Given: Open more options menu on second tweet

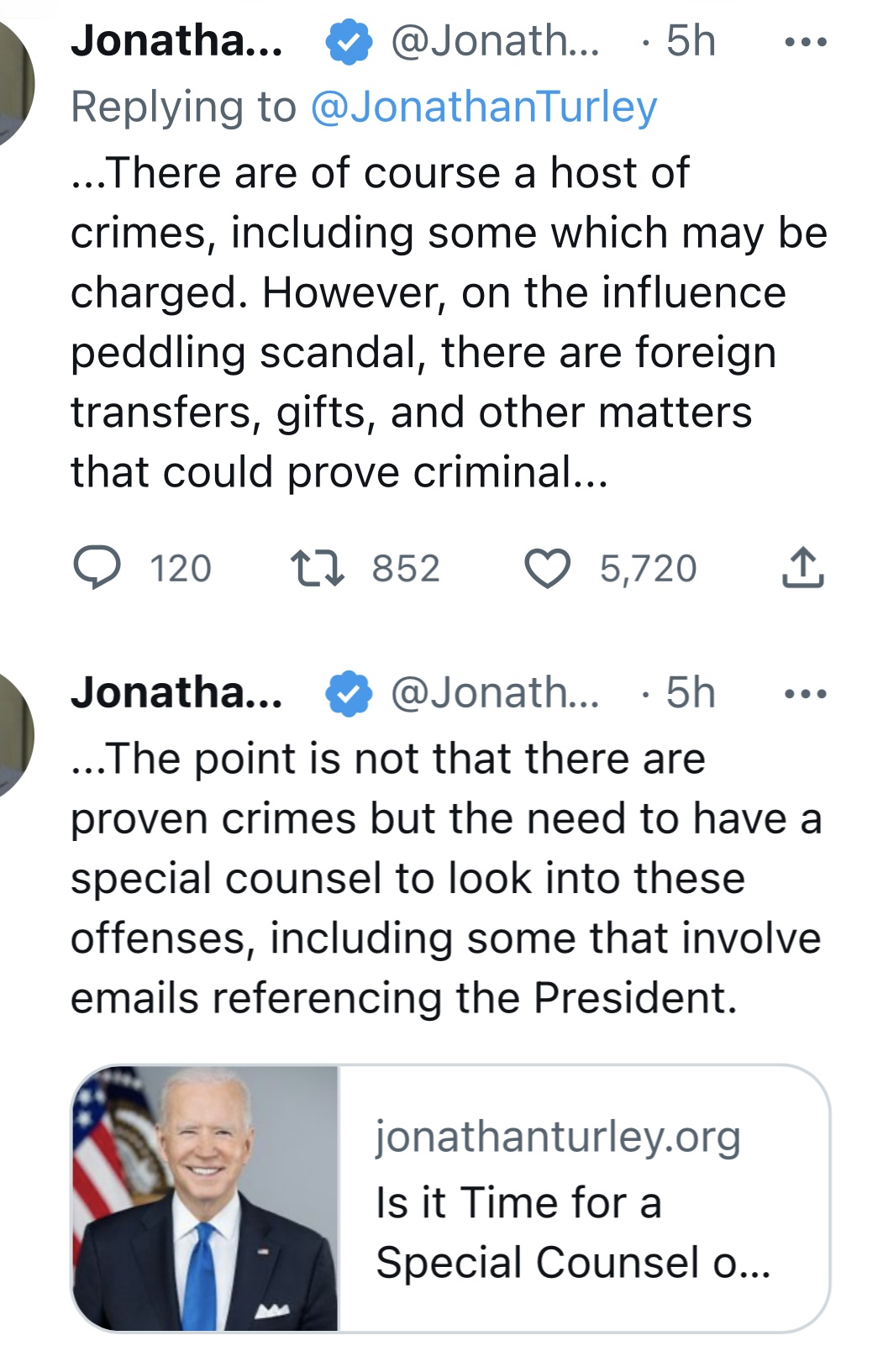Looking at the screenshot, I should tap(806, 694).
